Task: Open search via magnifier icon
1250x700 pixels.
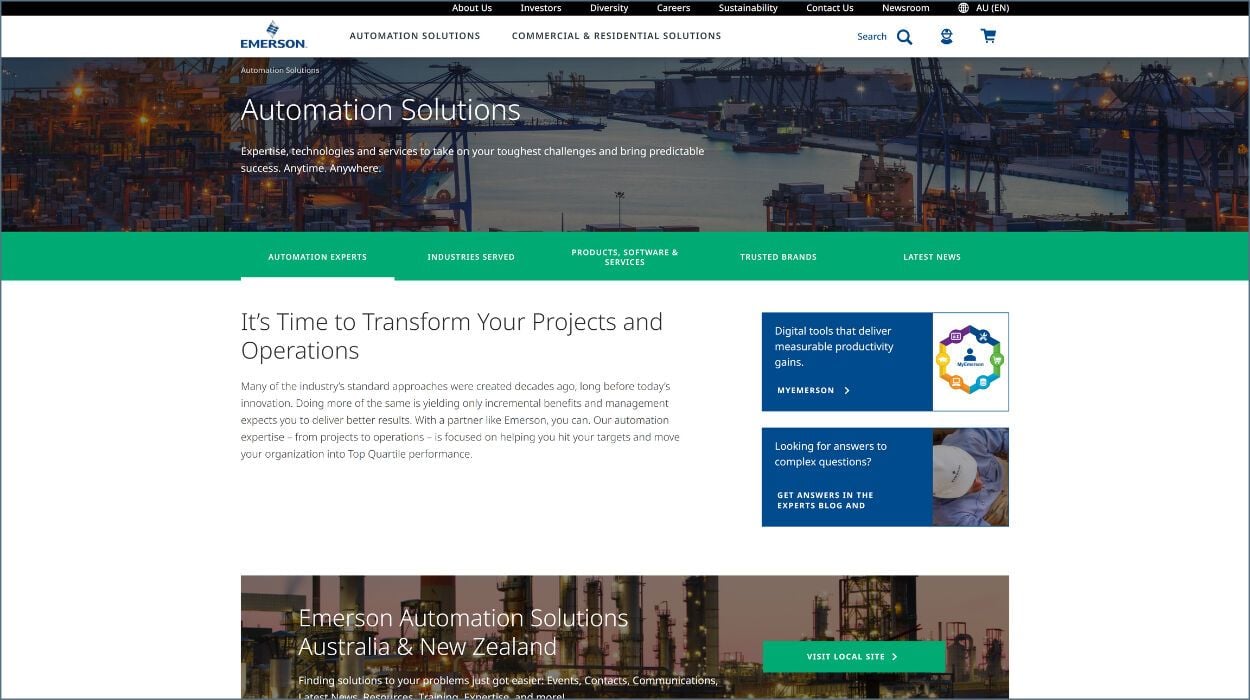Action: click(904, 37)
